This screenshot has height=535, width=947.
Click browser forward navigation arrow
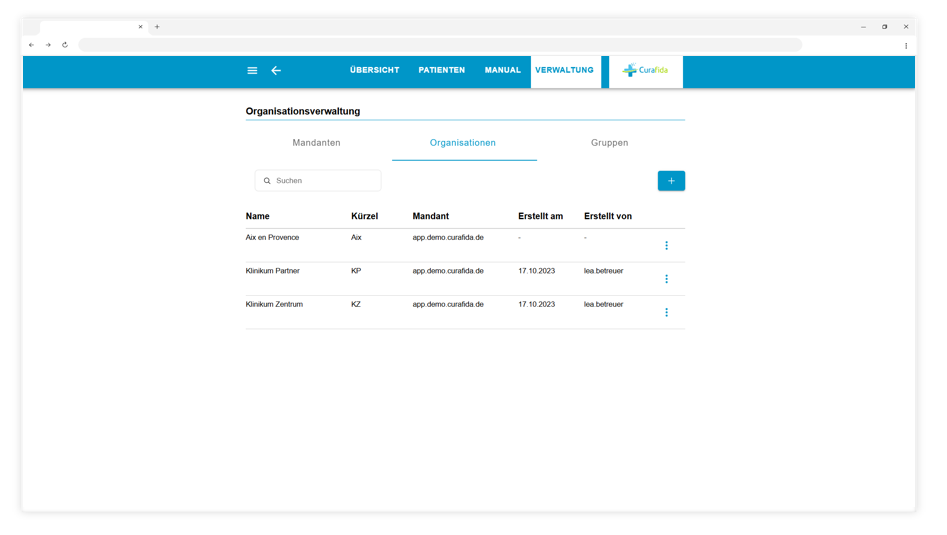point(48,45)
